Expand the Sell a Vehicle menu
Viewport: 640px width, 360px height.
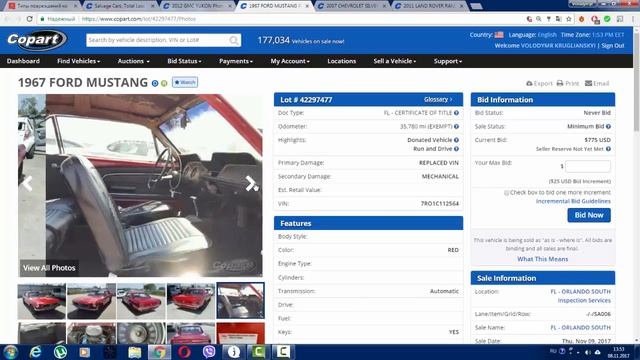pyautogui.click(x=395, y=61)
